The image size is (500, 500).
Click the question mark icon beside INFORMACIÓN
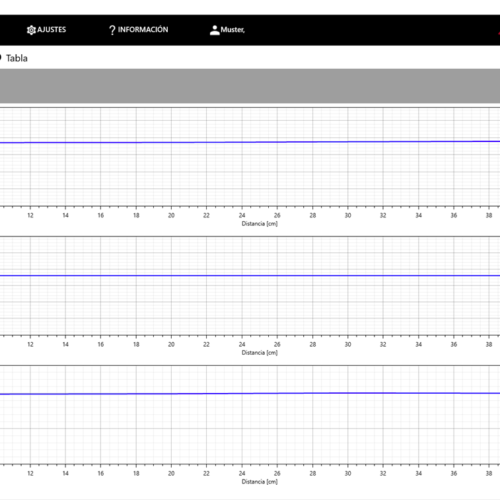pyautogui.click(x=112, y=30)
